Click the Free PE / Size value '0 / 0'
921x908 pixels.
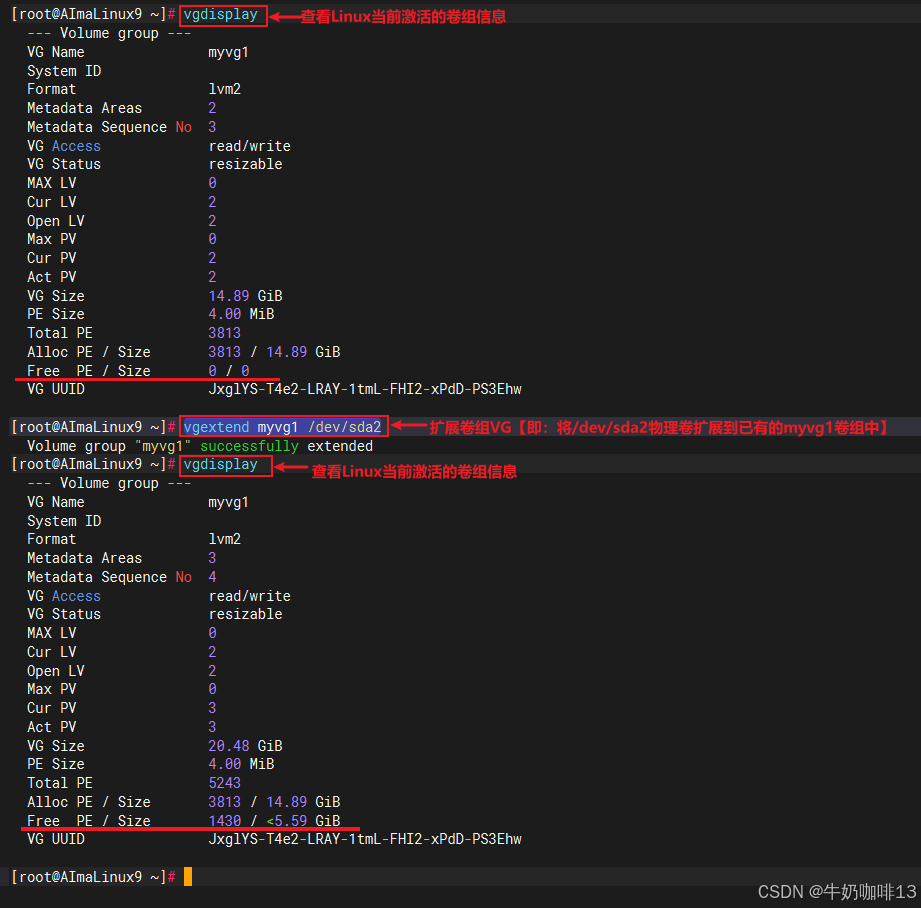pyautogui.click(x=229, y=371)
